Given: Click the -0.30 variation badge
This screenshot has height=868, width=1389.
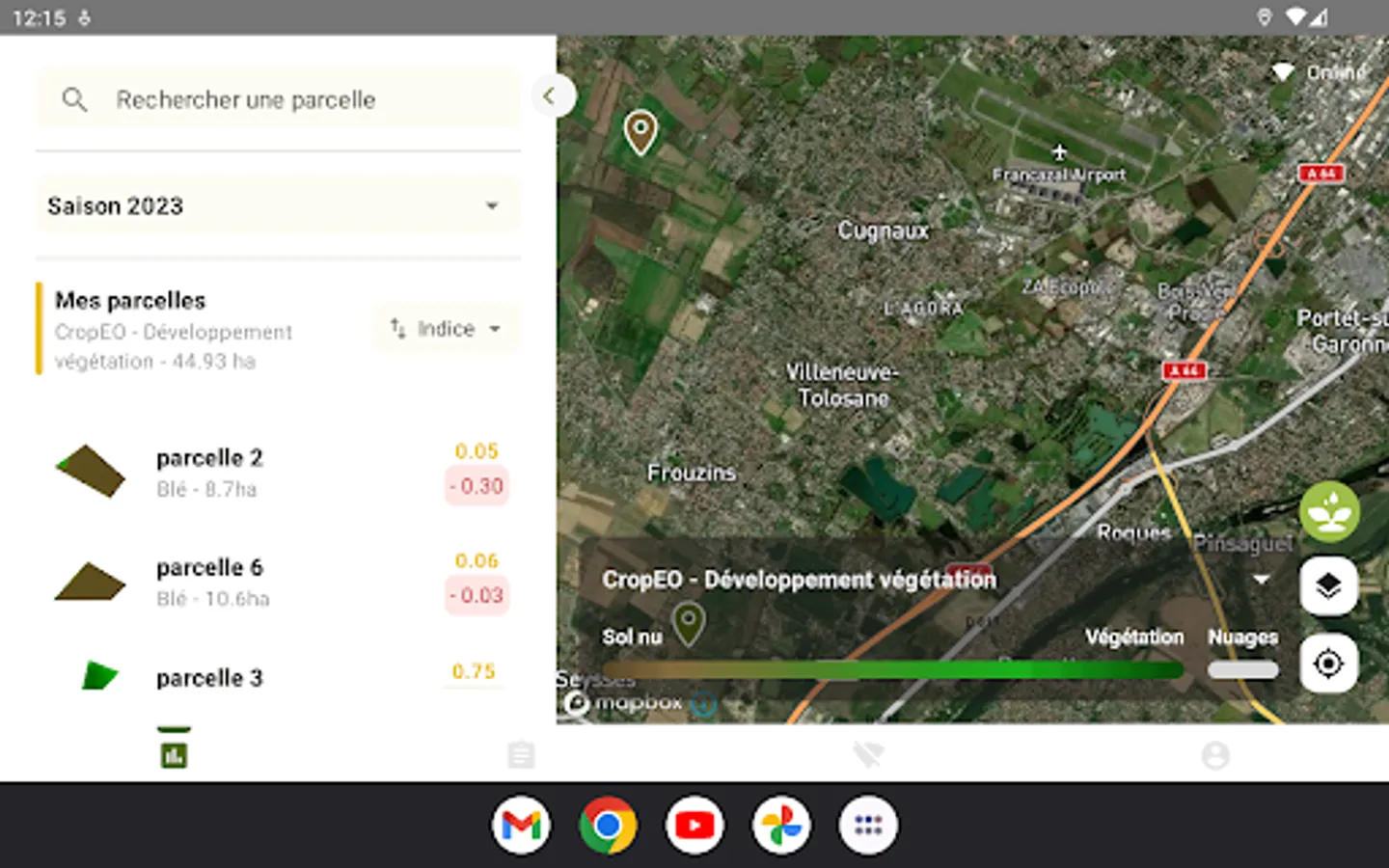Looking at the screenshot, I should (x=477, y=486).
